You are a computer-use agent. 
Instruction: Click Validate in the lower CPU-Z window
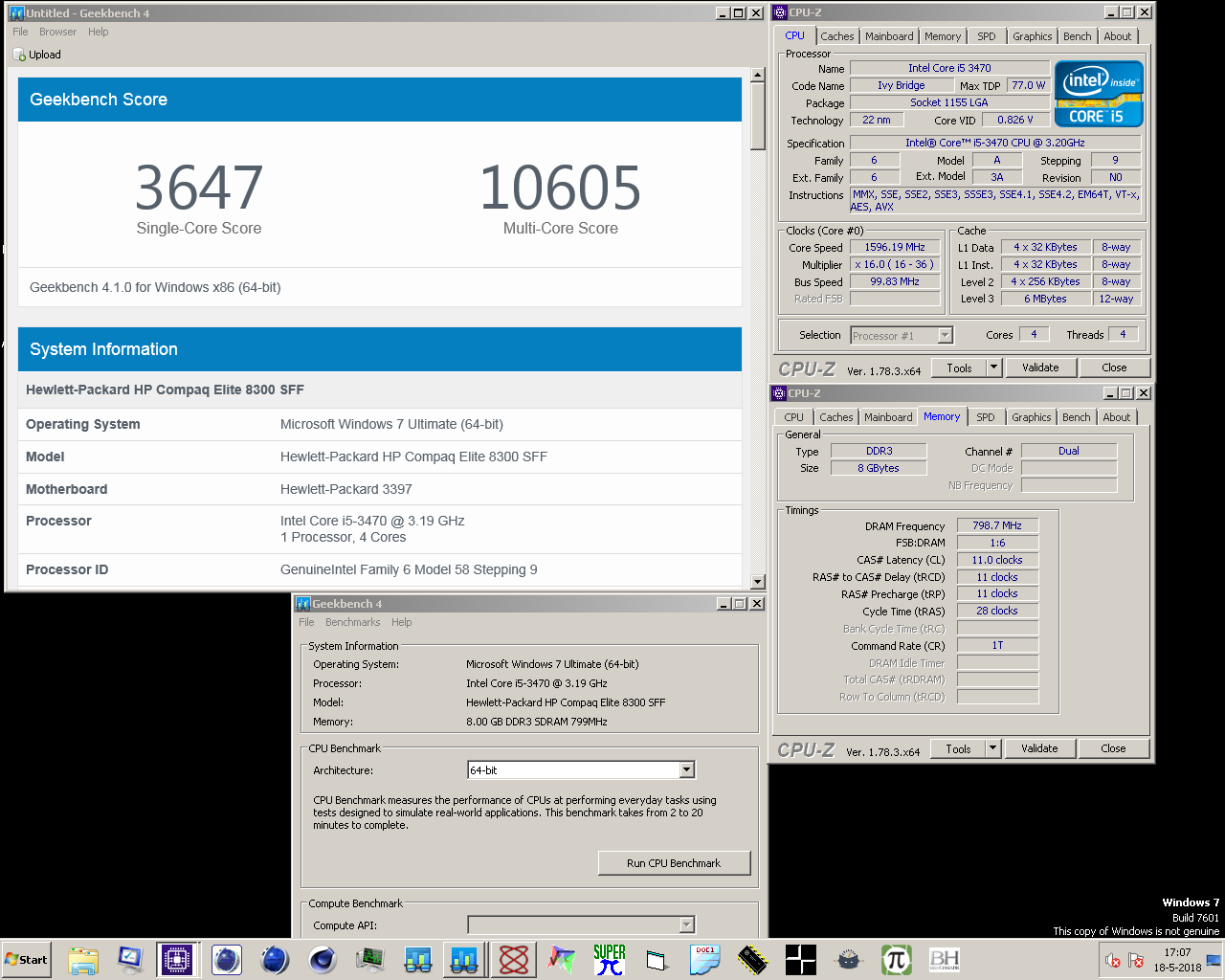point(1039,748)
